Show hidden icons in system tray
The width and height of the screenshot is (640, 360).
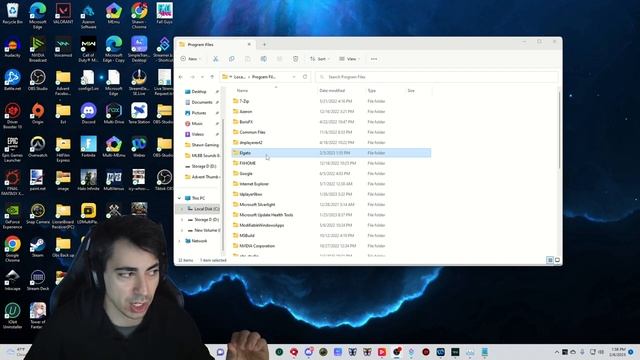(x=557, y=352)
